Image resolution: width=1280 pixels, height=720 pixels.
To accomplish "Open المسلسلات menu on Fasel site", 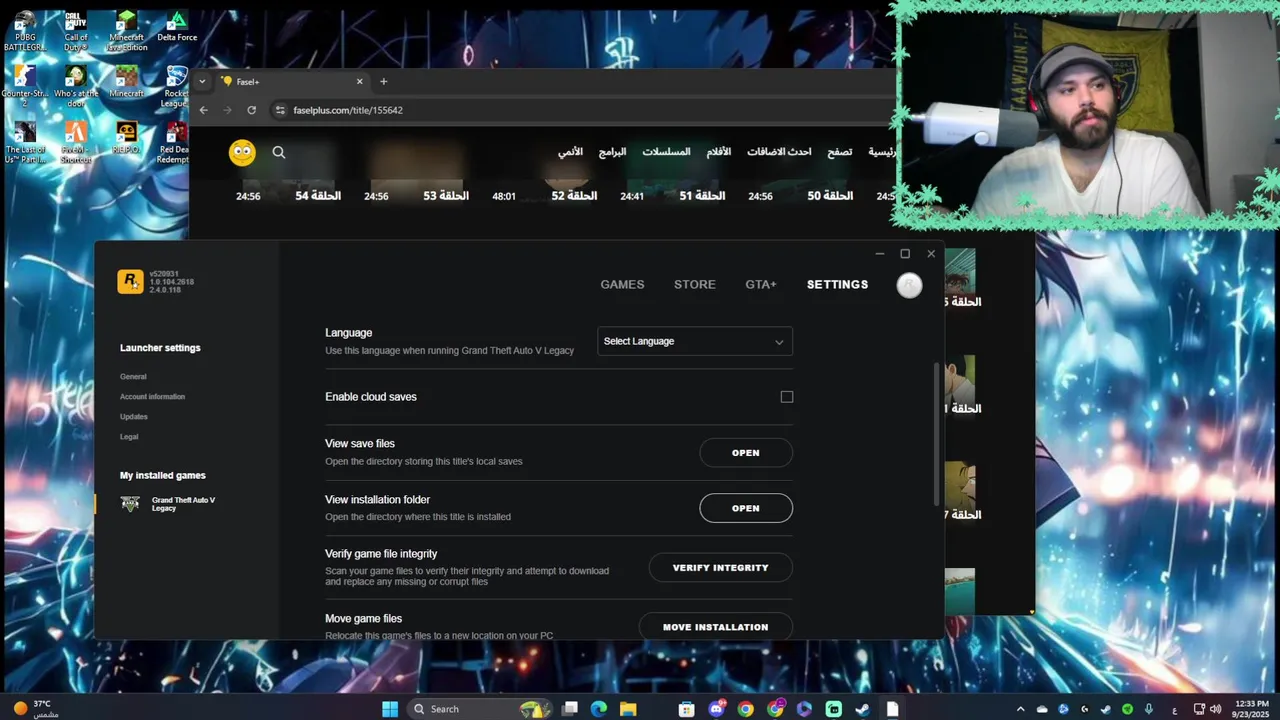I will (x=666, y=152).
